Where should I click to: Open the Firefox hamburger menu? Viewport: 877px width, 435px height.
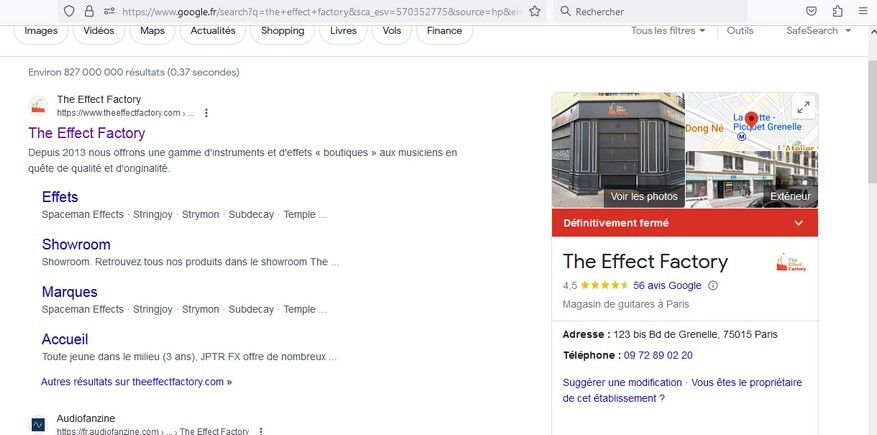(863, 11)
